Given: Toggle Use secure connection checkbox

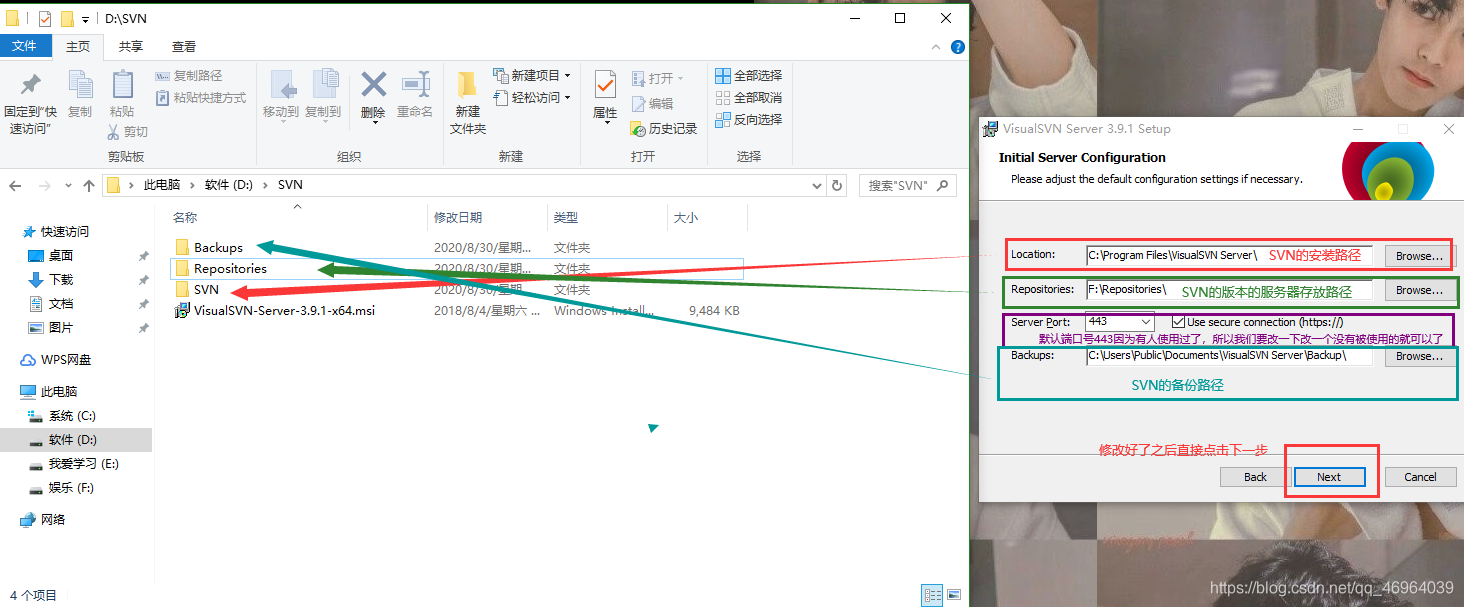Looking at the screenshot, I should pyautogui.click(x=1178, y=322).
